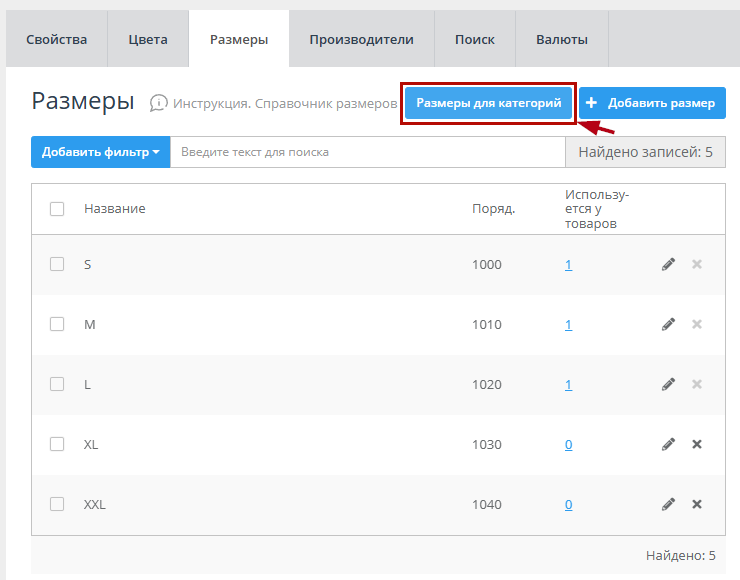
Task: Click the 'Размеры для категорий' button
Action: (489, 103)
